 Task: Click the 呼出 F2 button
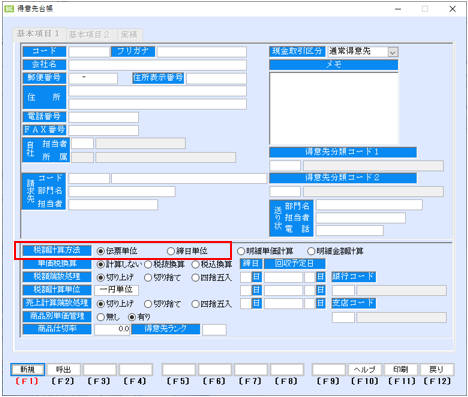coord(63,369)
